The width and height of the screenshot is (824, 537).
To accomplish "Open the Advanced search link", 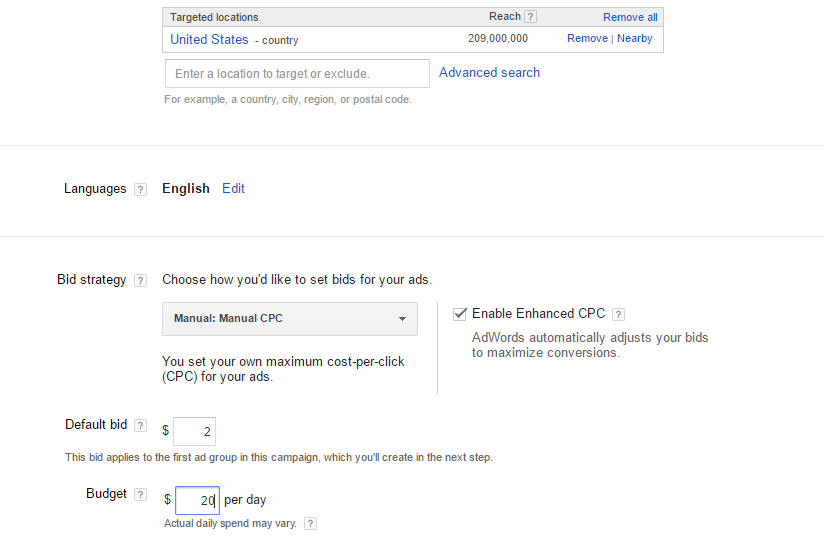I will click(489, 73).
